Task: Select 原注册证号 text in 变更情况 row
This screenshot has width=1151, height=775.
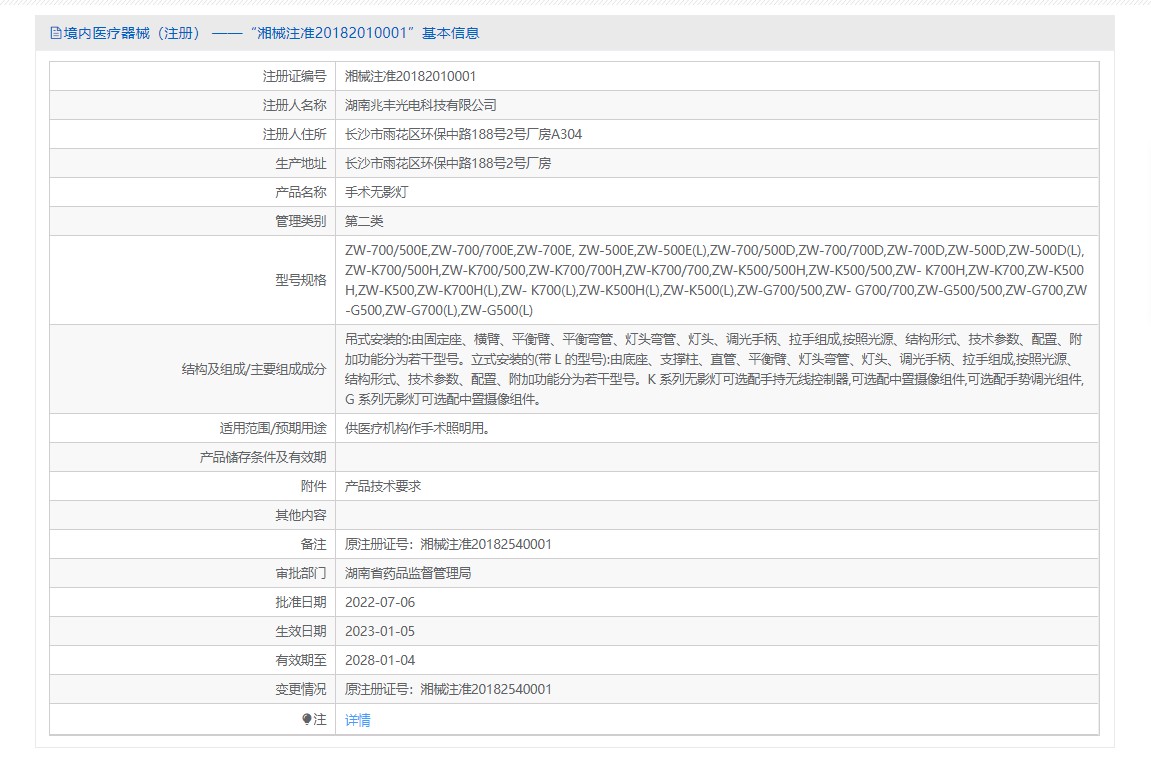Action: click(448, 689)
